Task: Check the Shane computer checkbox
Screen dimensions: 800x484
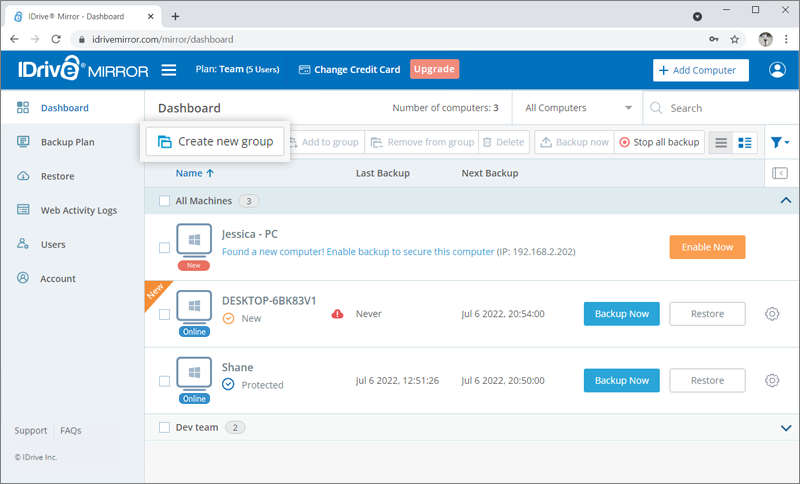Action: (x=164, y=381)
